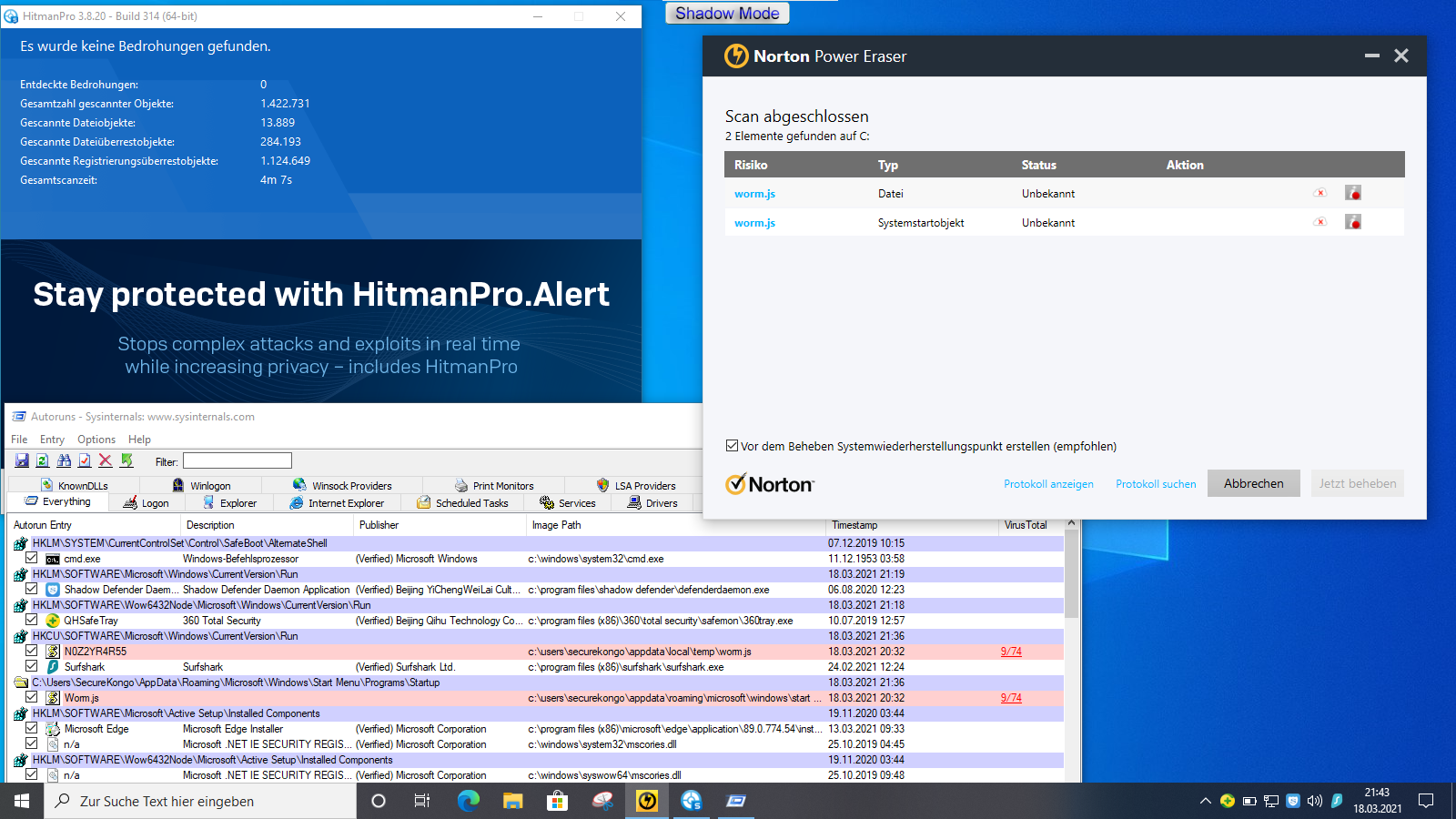Open Cortana circle on the taskbar

tap(379, 801)
